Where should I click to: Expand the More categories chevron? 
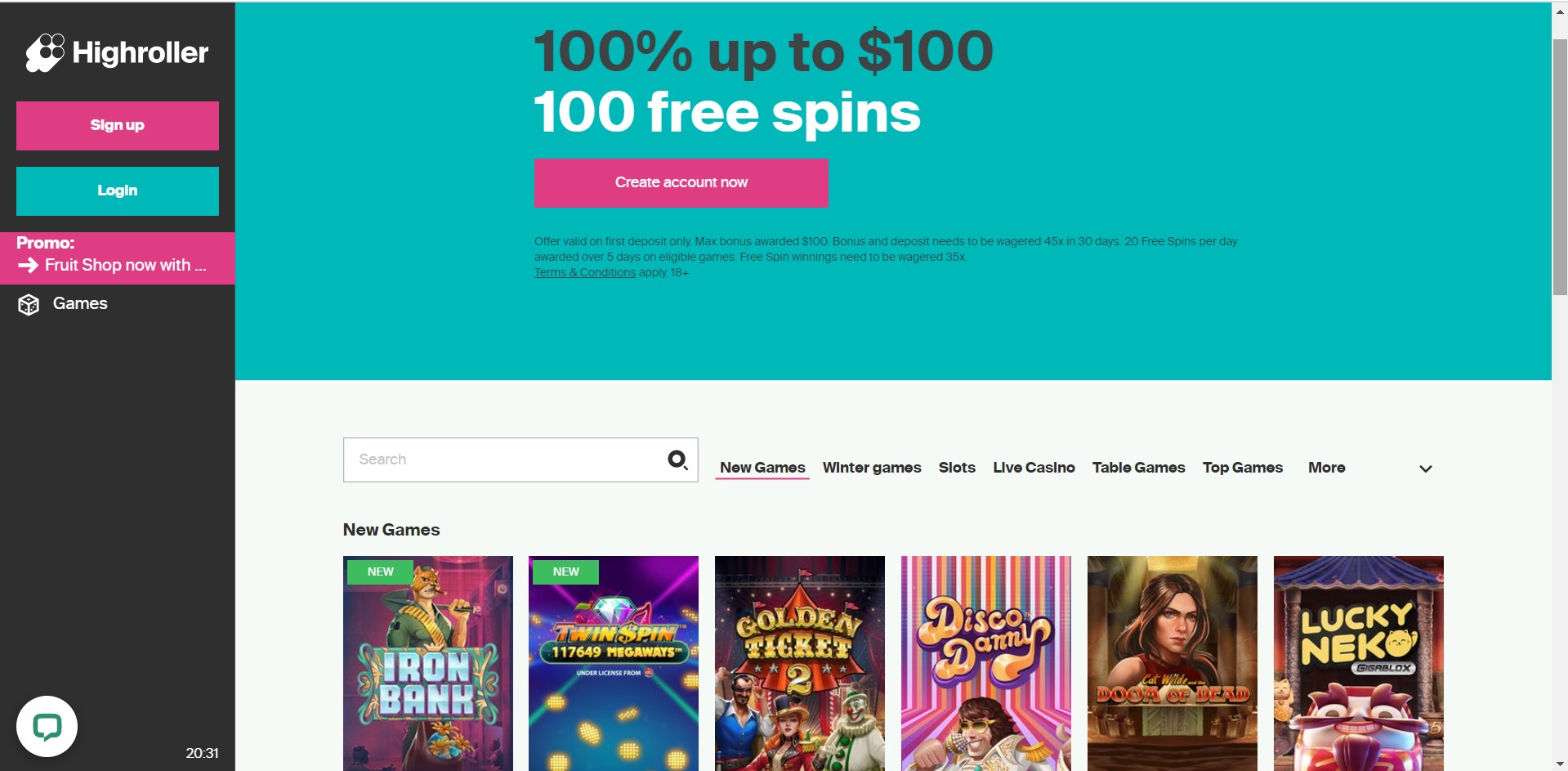1425,468
